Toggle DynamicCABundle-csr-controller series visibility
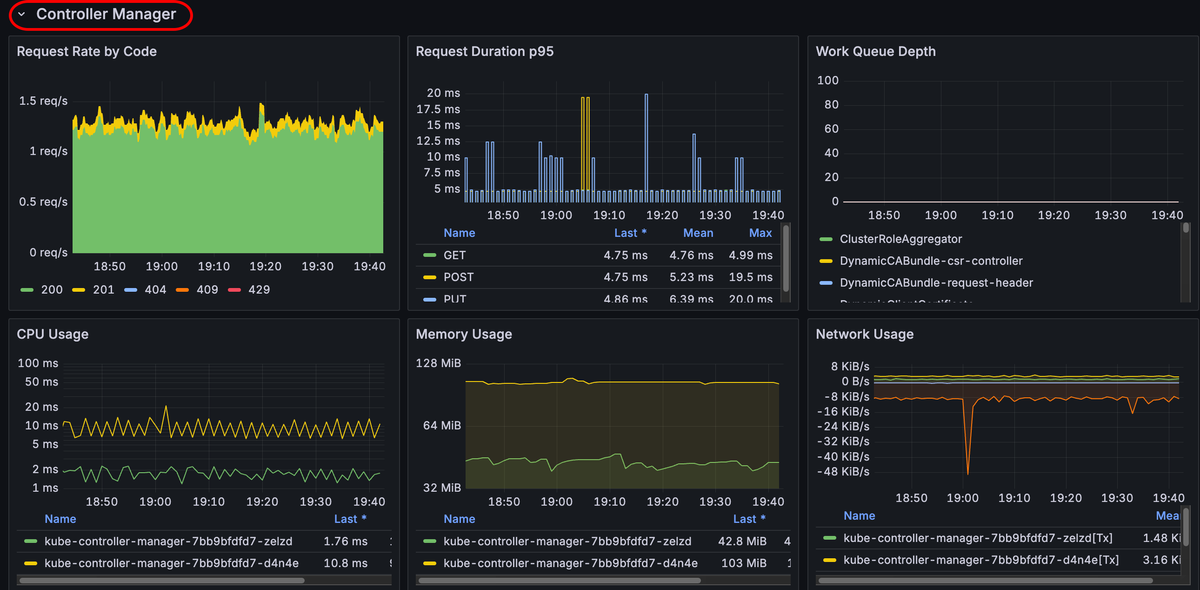1200x590 pixels. tap(930, 261)
